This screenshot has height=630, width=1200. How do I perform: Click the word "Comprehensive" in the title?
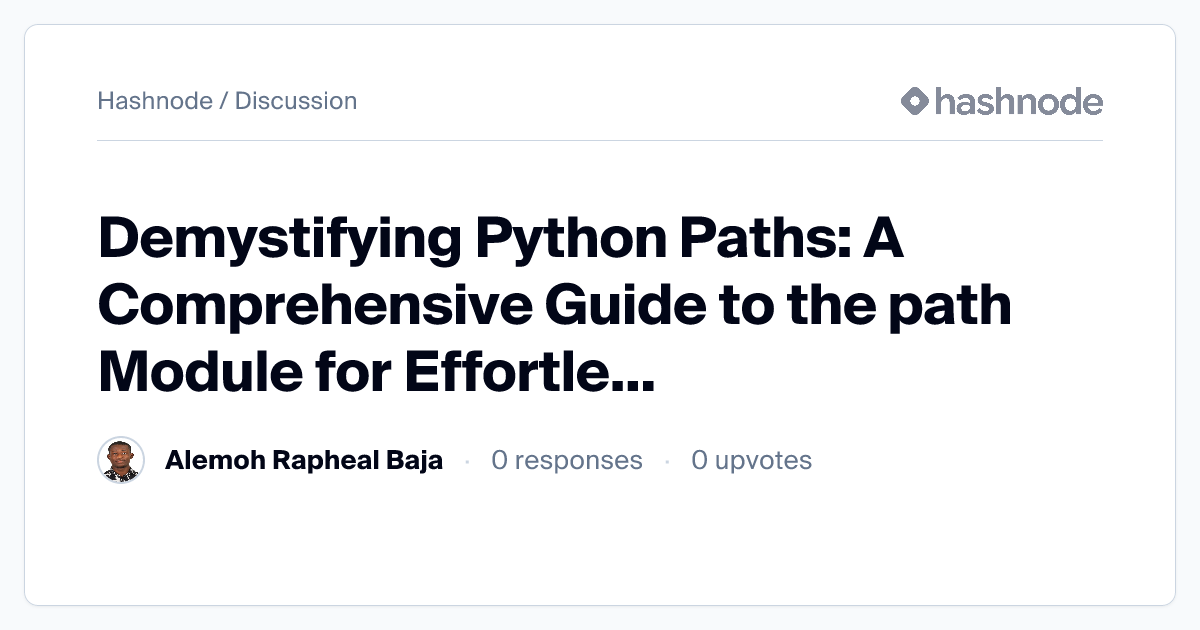(315, 306)
